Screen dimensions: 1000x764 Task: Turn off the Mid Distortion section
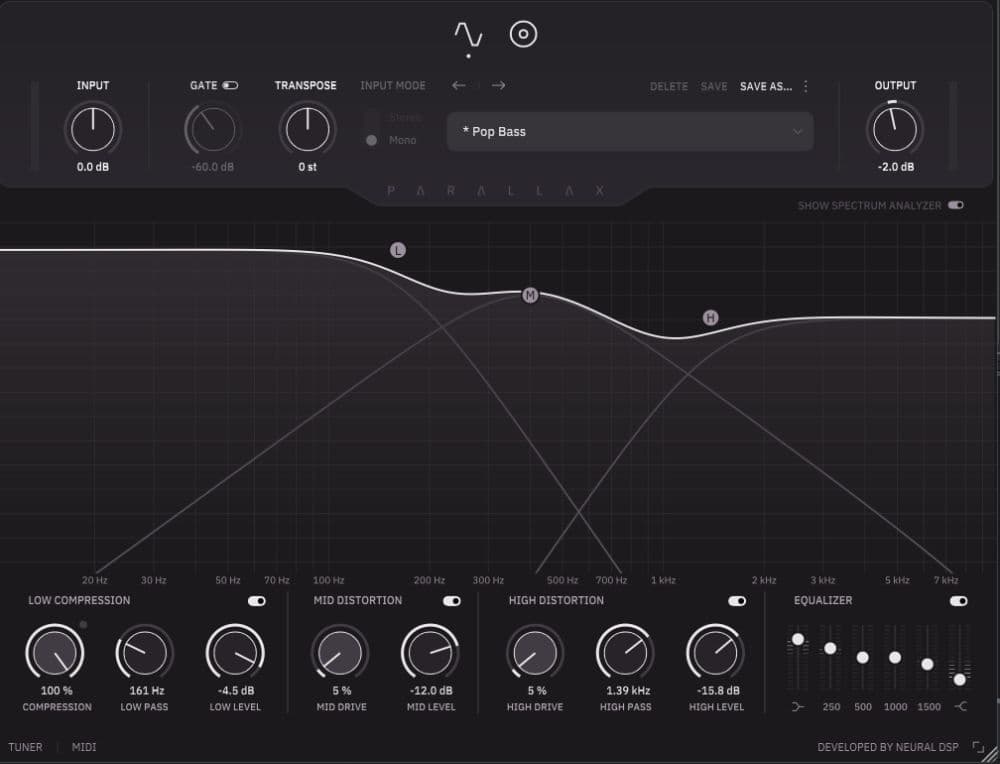[x=451, y=600]
